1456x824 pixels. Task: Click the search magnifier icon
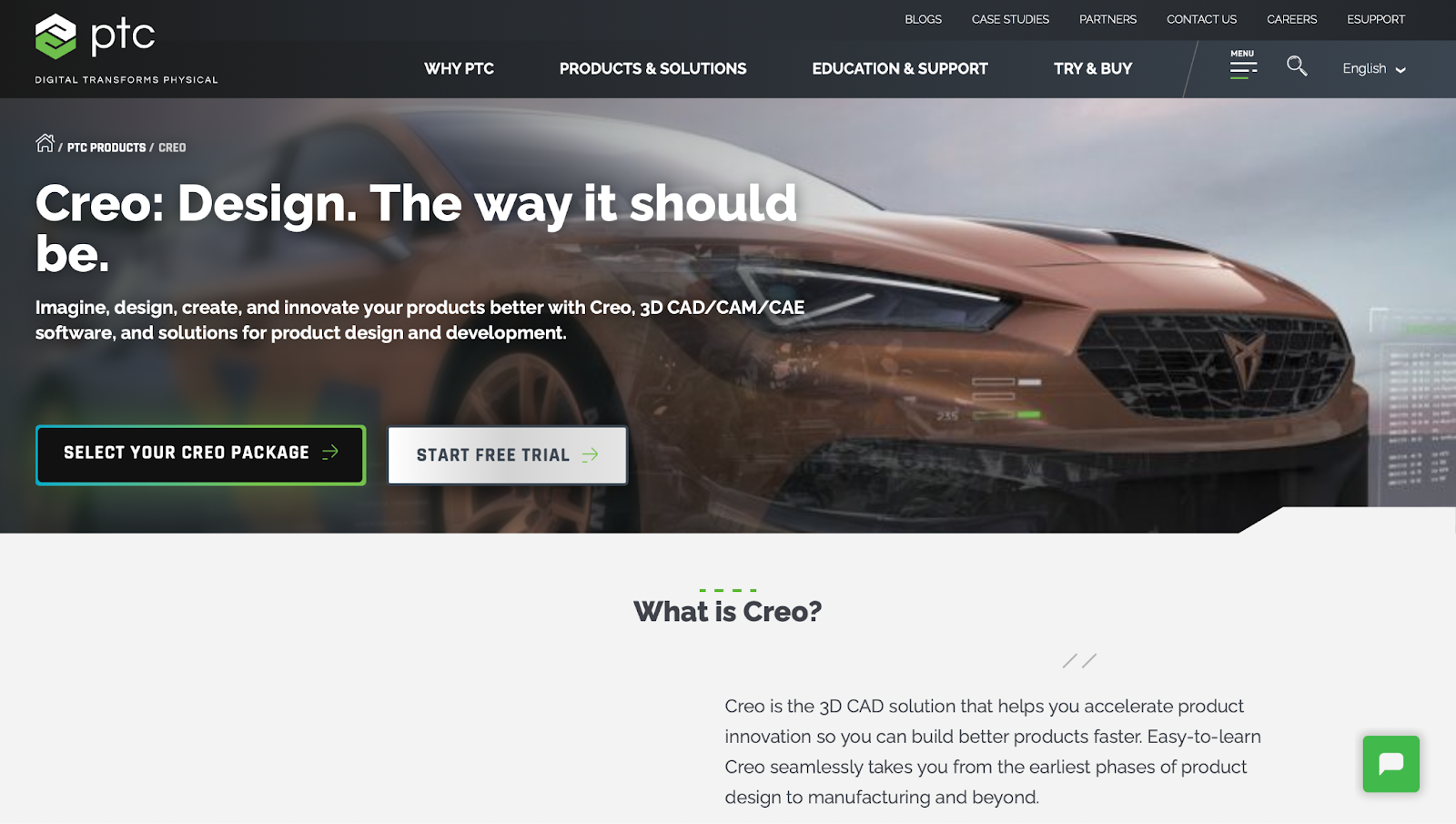(x=1297, y=66)
